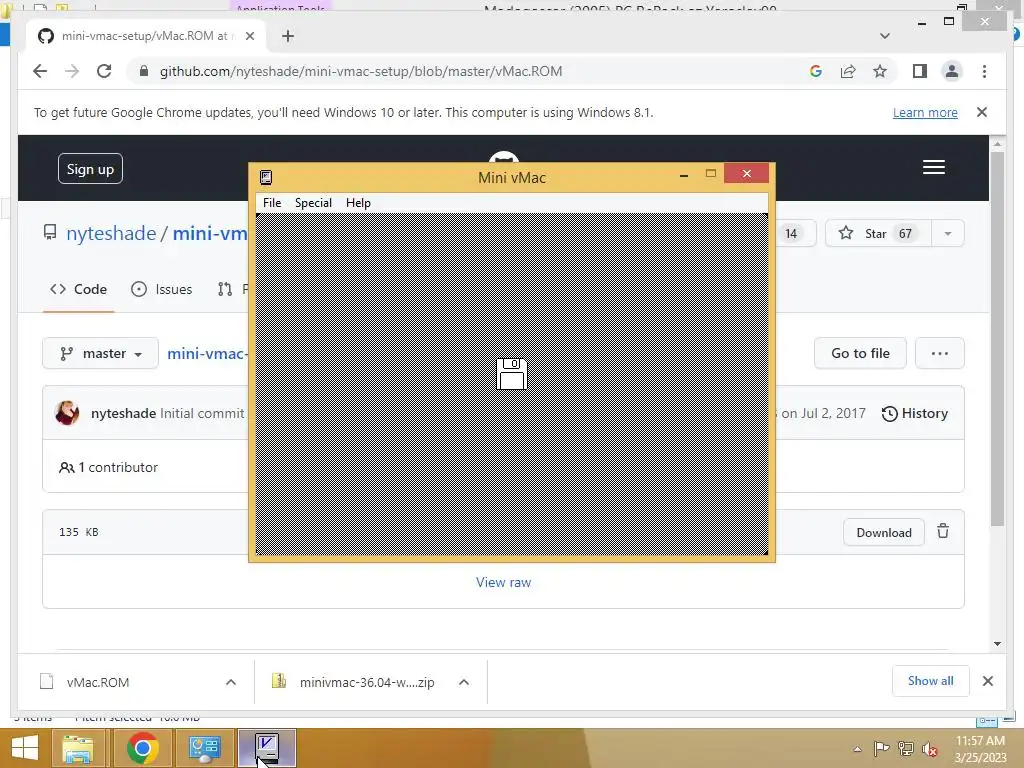Reload the GitHub page
The width and height of the screenshot is (1024, 768).
(x=104, y=71)
